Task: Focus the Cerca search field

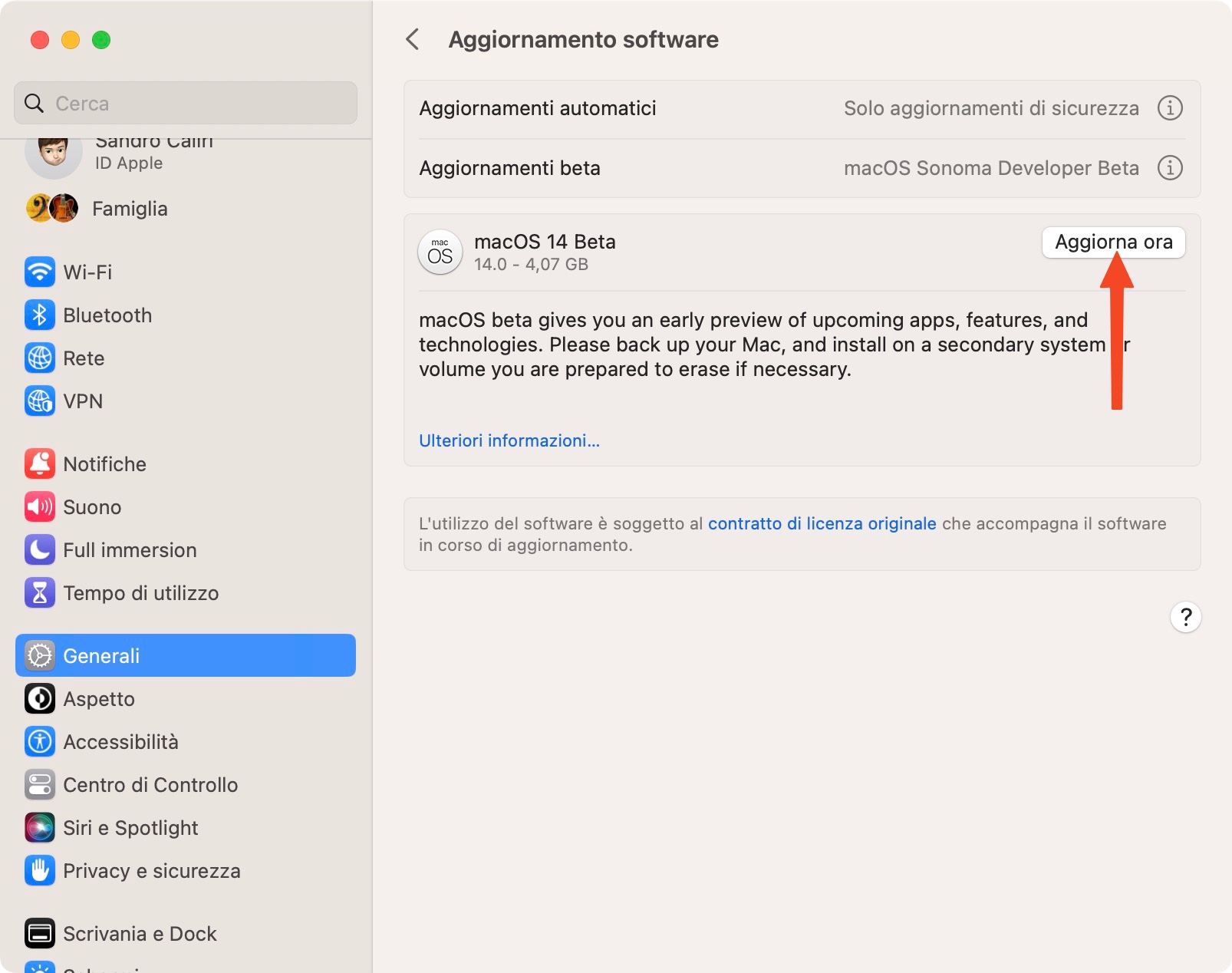Action: tap(186, 103)
